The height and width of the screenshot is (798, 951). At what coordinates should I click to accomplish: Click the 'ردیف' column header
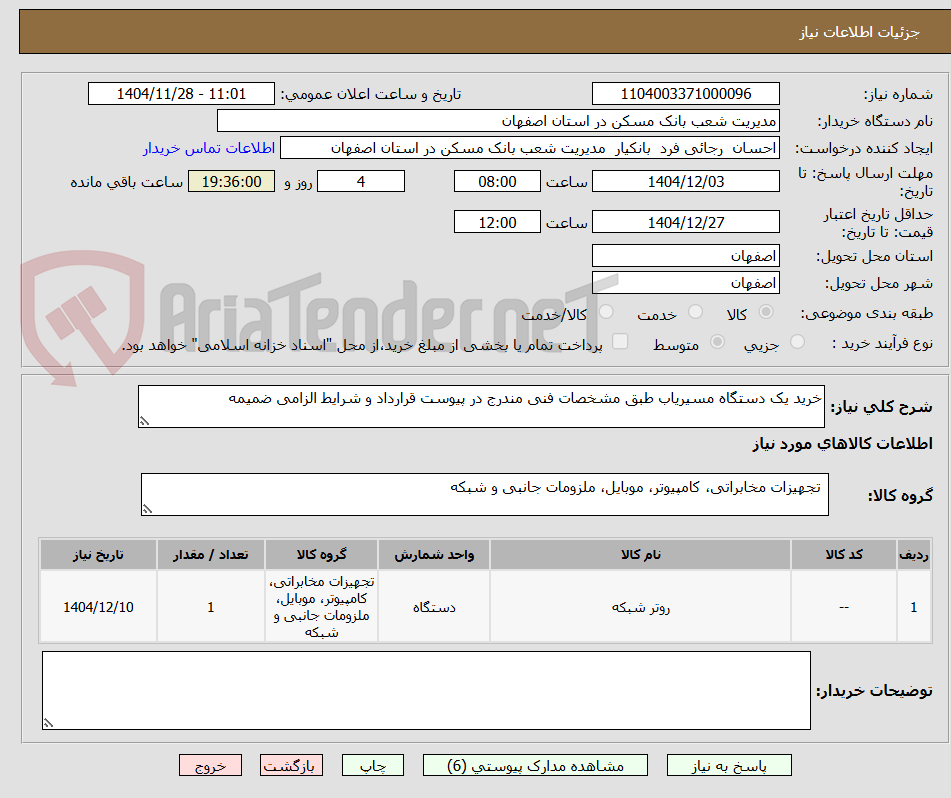click(914, 554)
